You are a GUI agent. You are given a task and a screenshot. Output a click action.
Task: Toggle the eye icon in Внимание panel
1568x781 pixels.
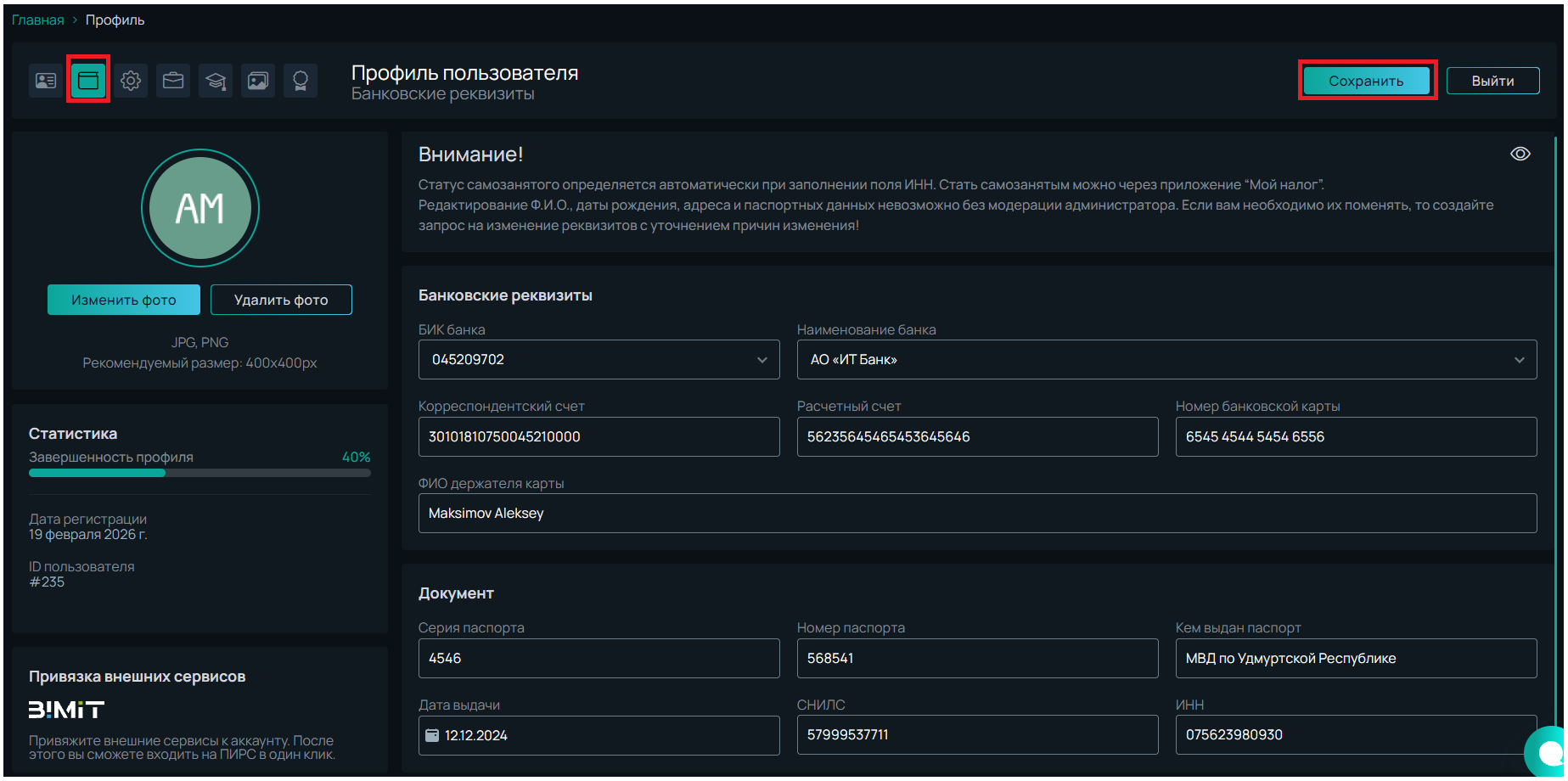point(1520,154)
